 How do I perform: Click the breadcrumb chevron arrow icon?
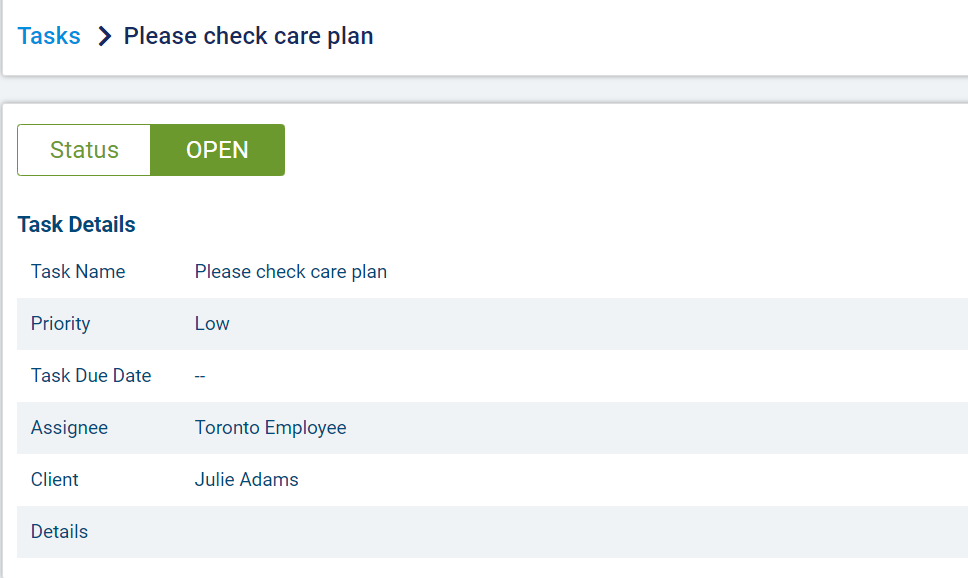[104, 37]
